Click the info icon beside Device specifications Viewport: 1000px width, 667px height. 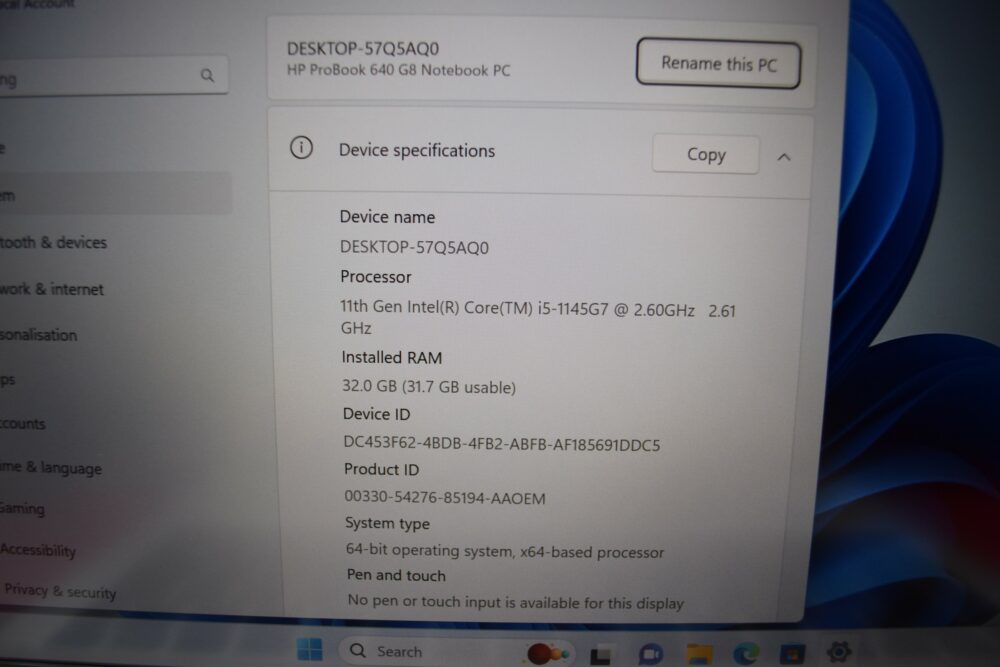[301, 148]
